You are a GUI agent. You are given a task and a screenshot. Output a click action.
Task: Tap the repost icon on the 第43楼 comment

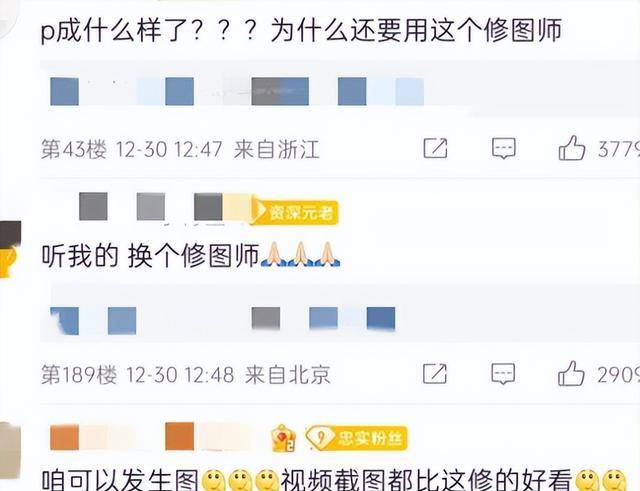pos(435,149)
